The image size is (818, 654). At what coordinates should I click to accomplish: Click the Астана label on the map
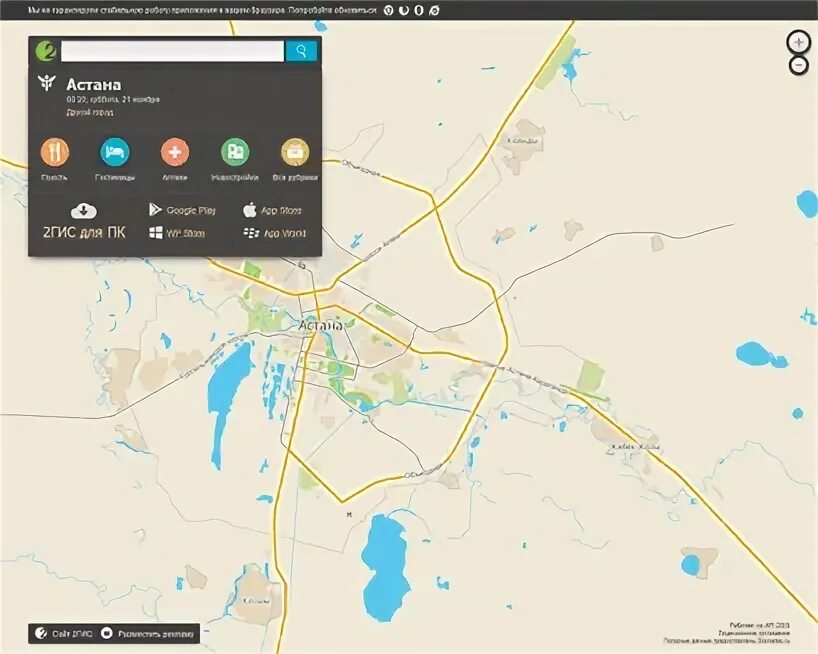321,325
